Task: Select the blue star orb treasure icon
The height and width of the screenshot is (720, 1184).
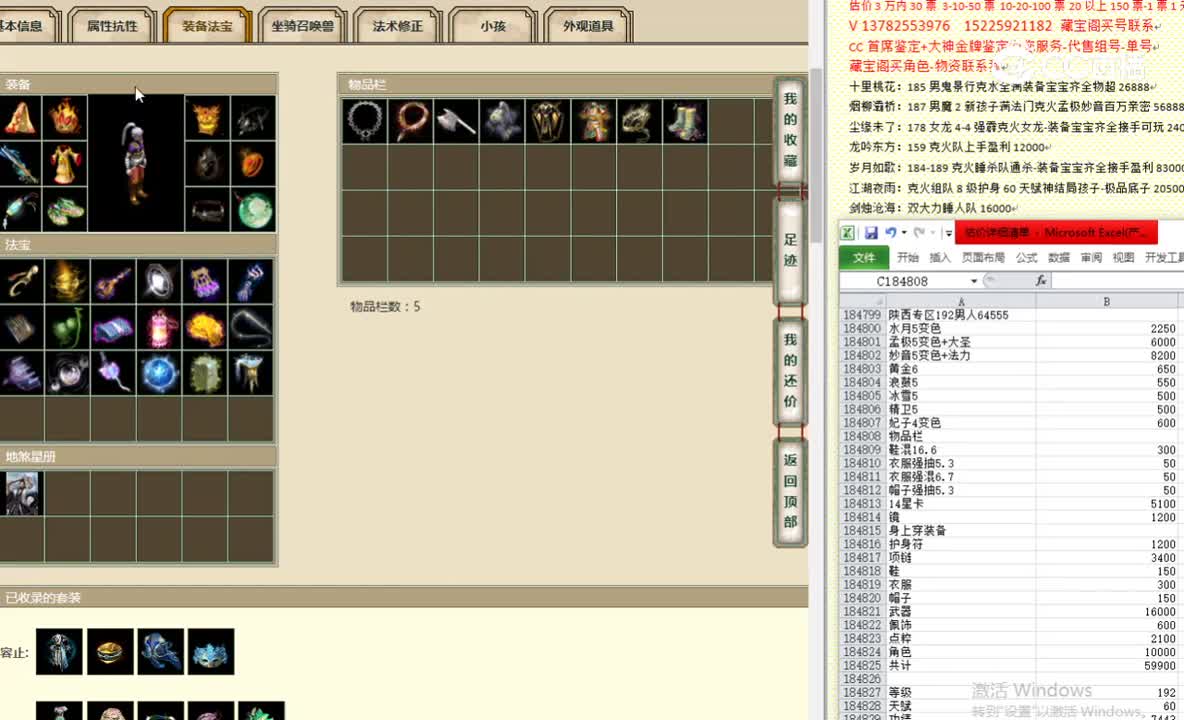Action: pos(159,373)
